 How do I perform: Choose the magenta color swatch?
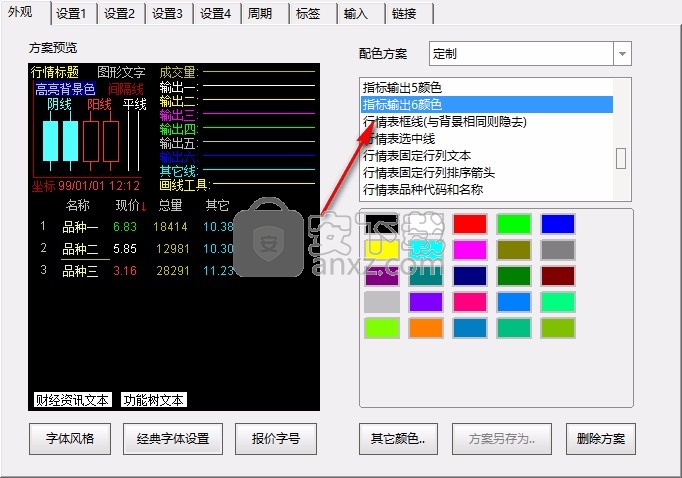click(x=470, y=250)
